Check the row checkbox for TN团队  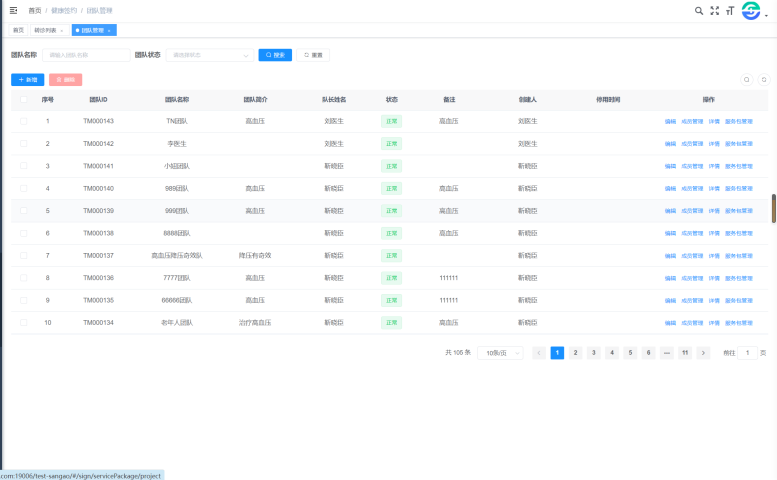click(23, 121)
